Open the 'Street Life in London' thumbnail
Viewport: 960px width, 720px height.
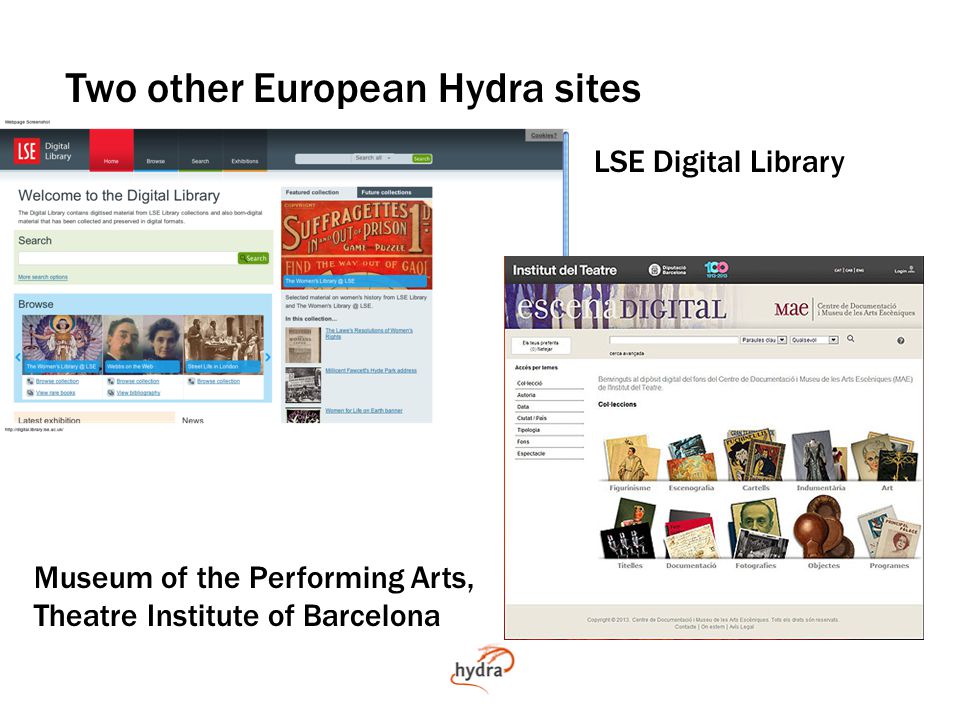[223, 344]
